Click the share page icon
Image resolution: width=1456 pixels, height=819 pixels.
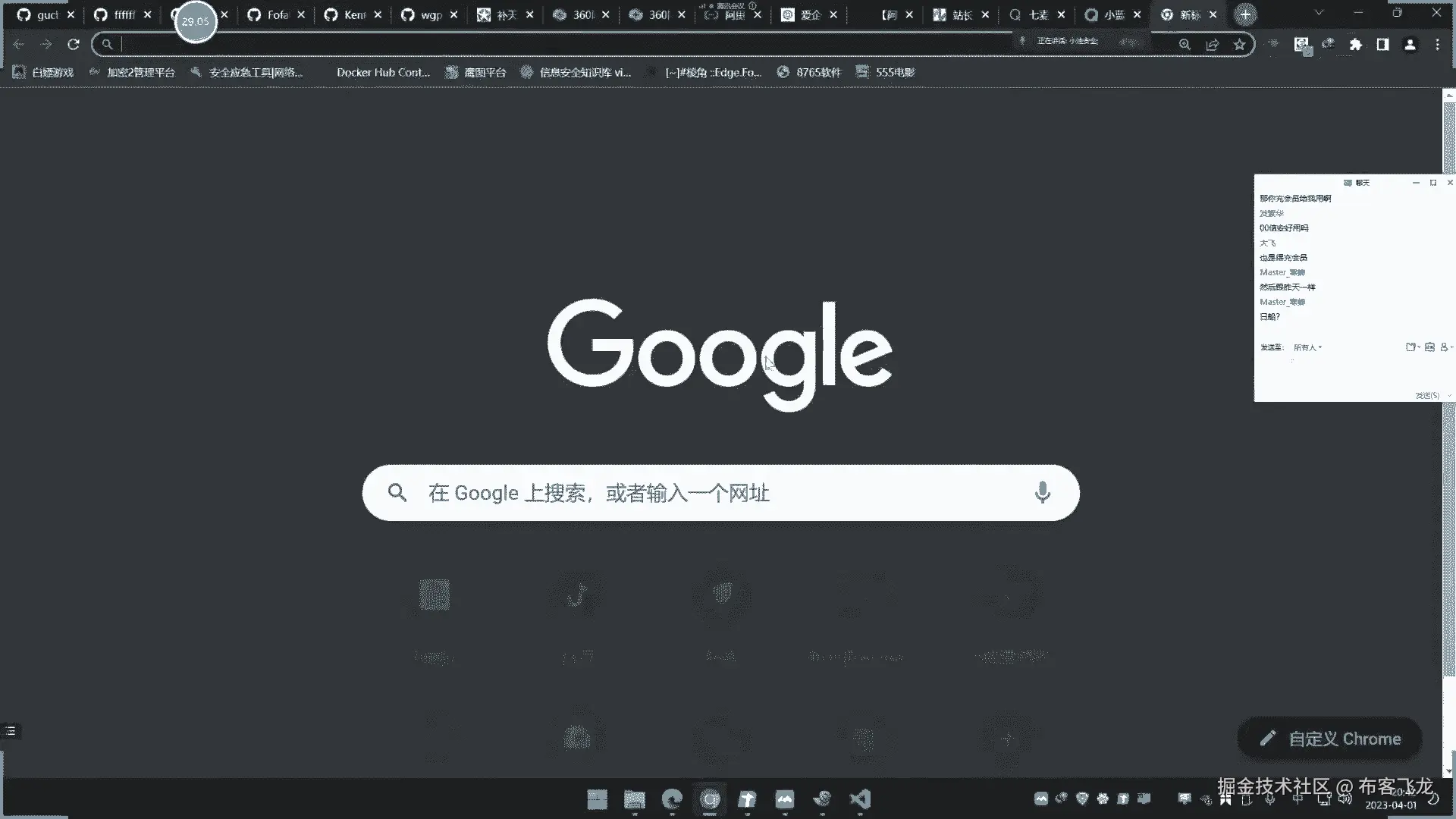click(1212, 45)
